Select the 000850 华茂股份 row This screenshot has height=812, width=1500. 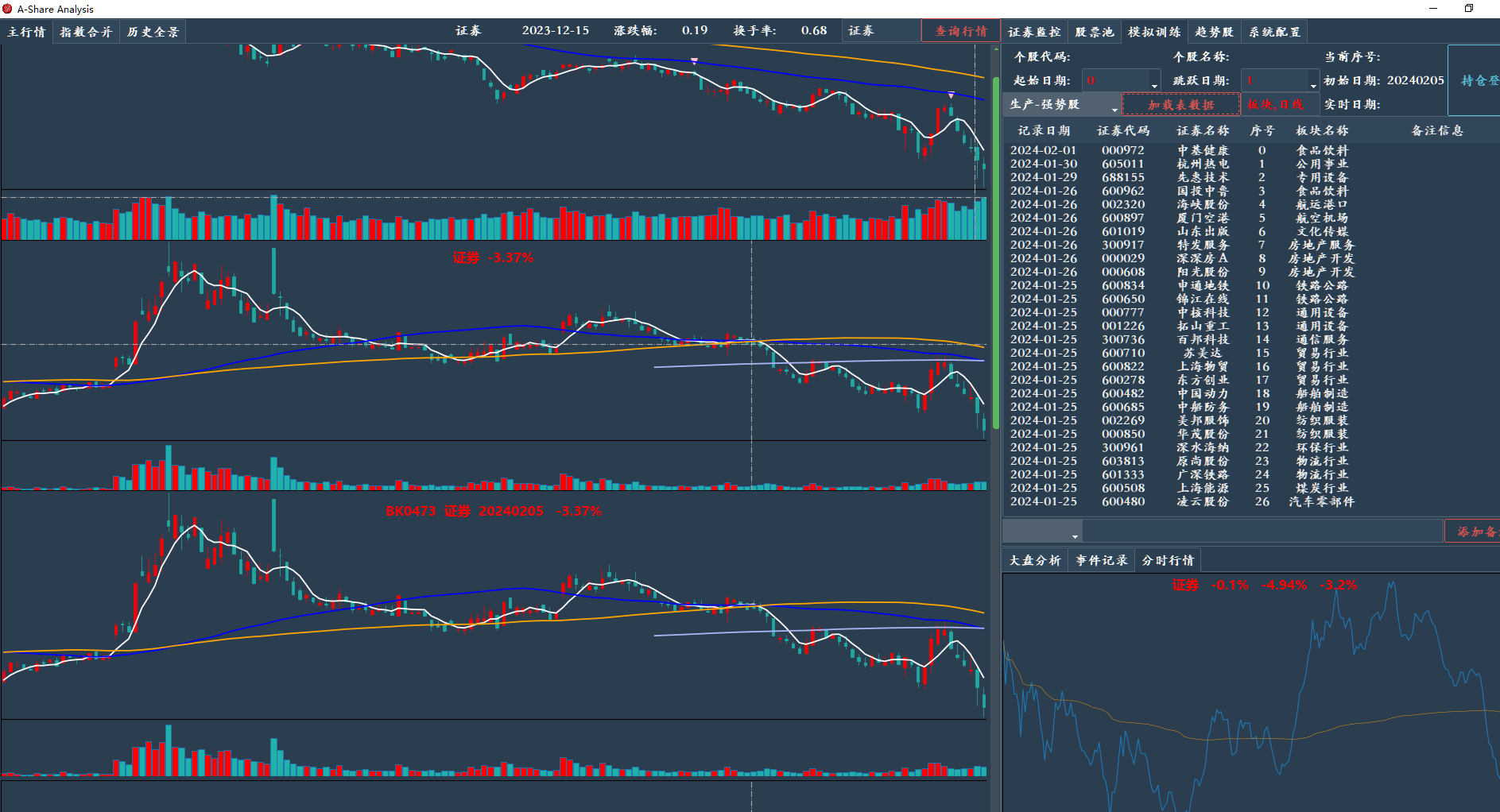1250,434
